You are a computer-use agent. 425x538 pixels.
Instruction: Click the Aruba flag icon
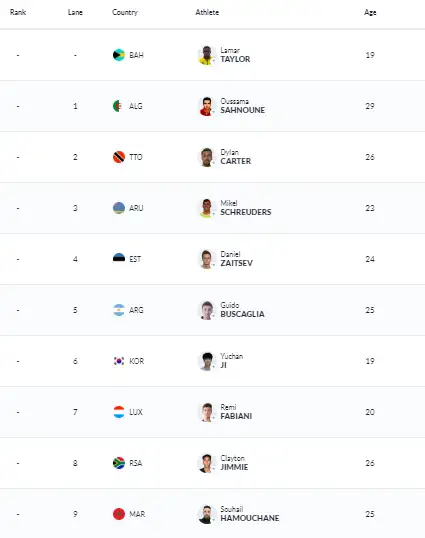point(119,208)
